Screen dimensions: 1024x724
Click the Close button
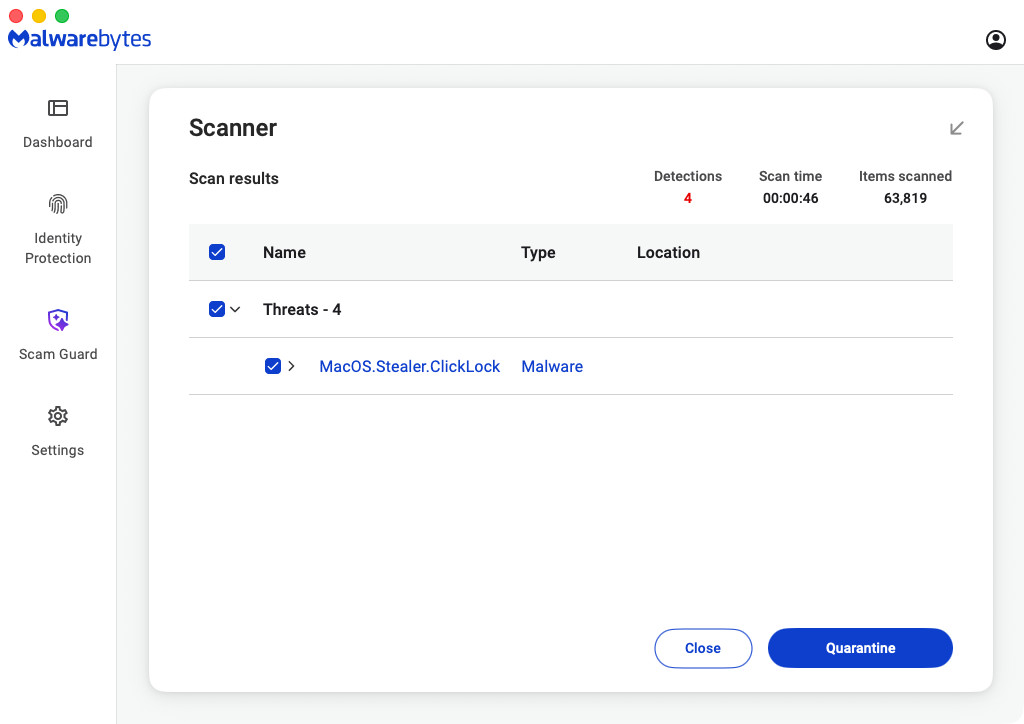703,648
